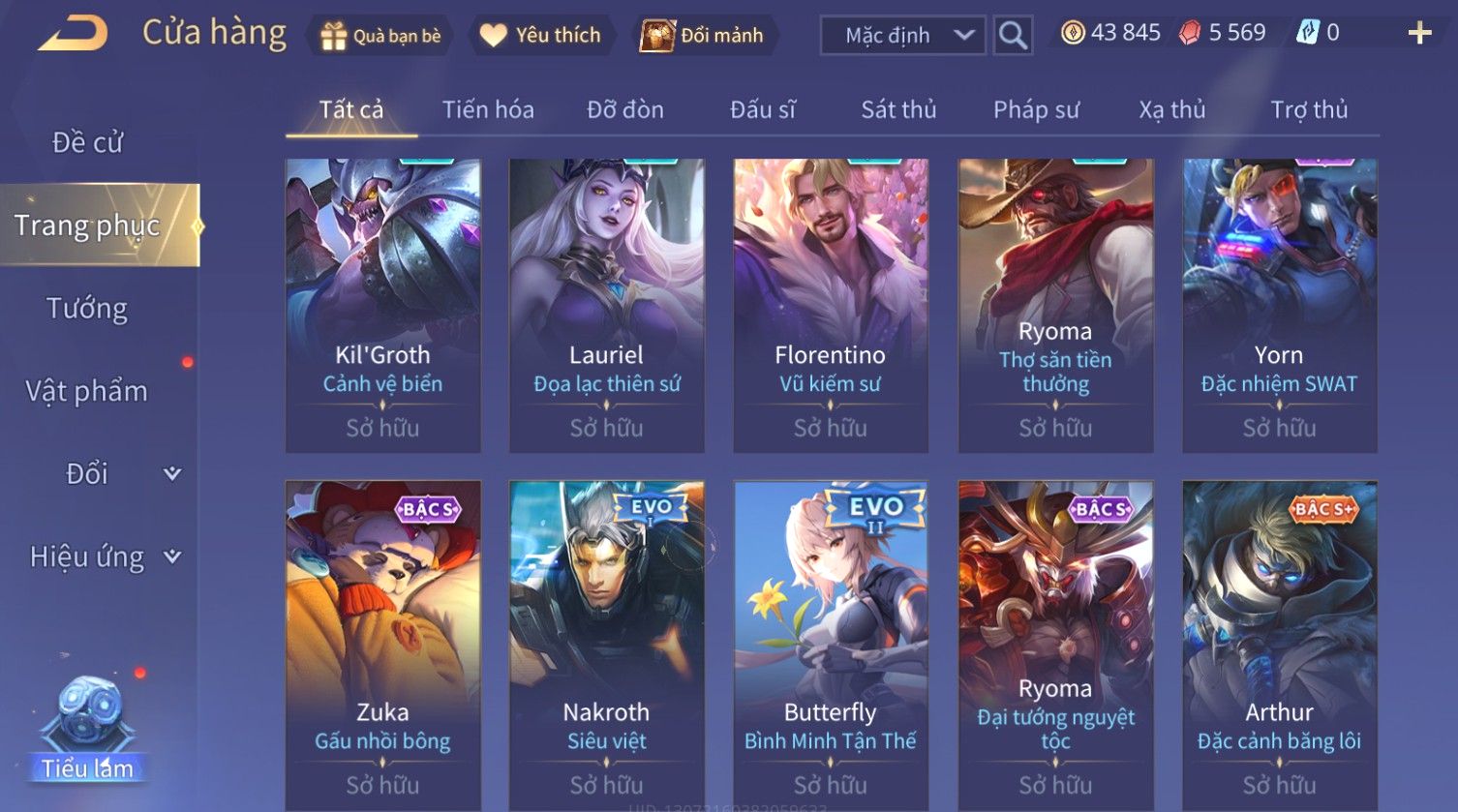Tap the back arrow icon
The height and width of the screenshot is (812, 1458).
click(x=73, y=34)
